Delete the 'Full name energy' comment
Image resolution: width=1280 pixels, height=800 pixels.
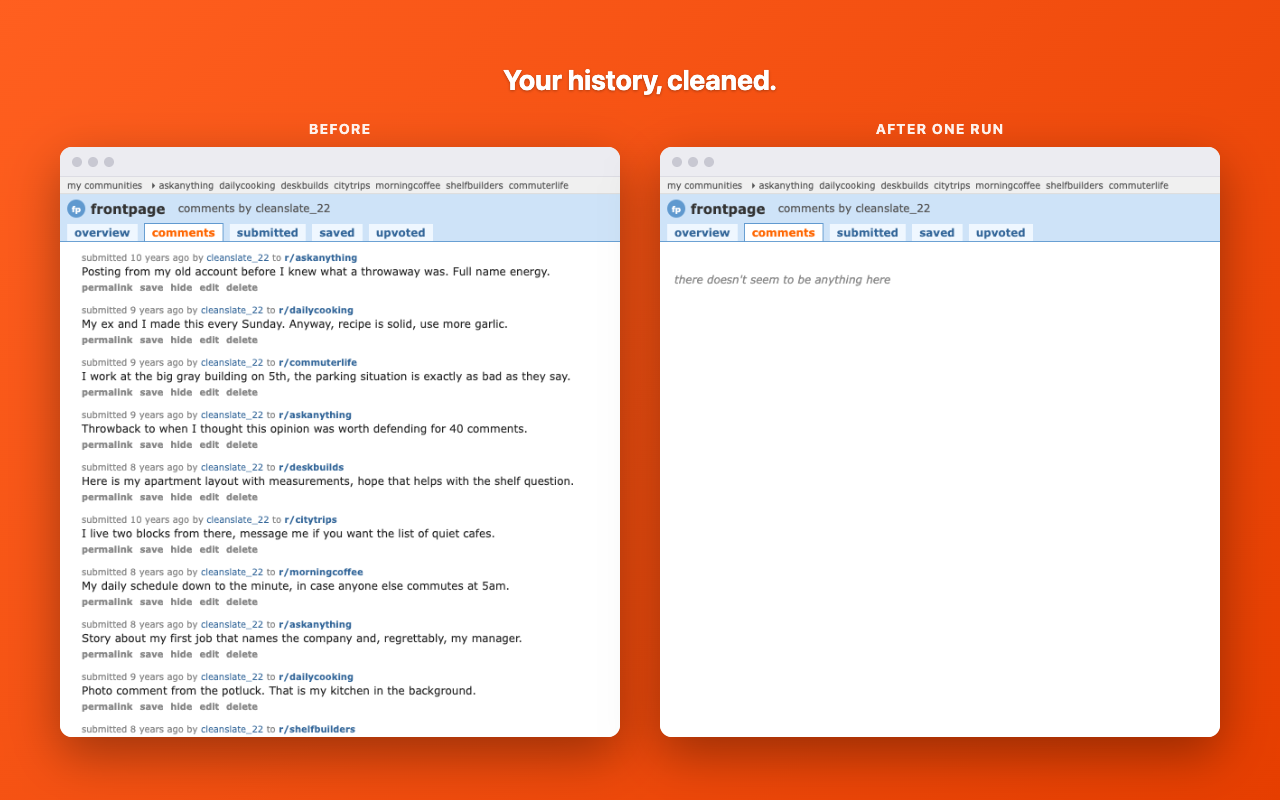pyautogui.click(x=242, y=288)
